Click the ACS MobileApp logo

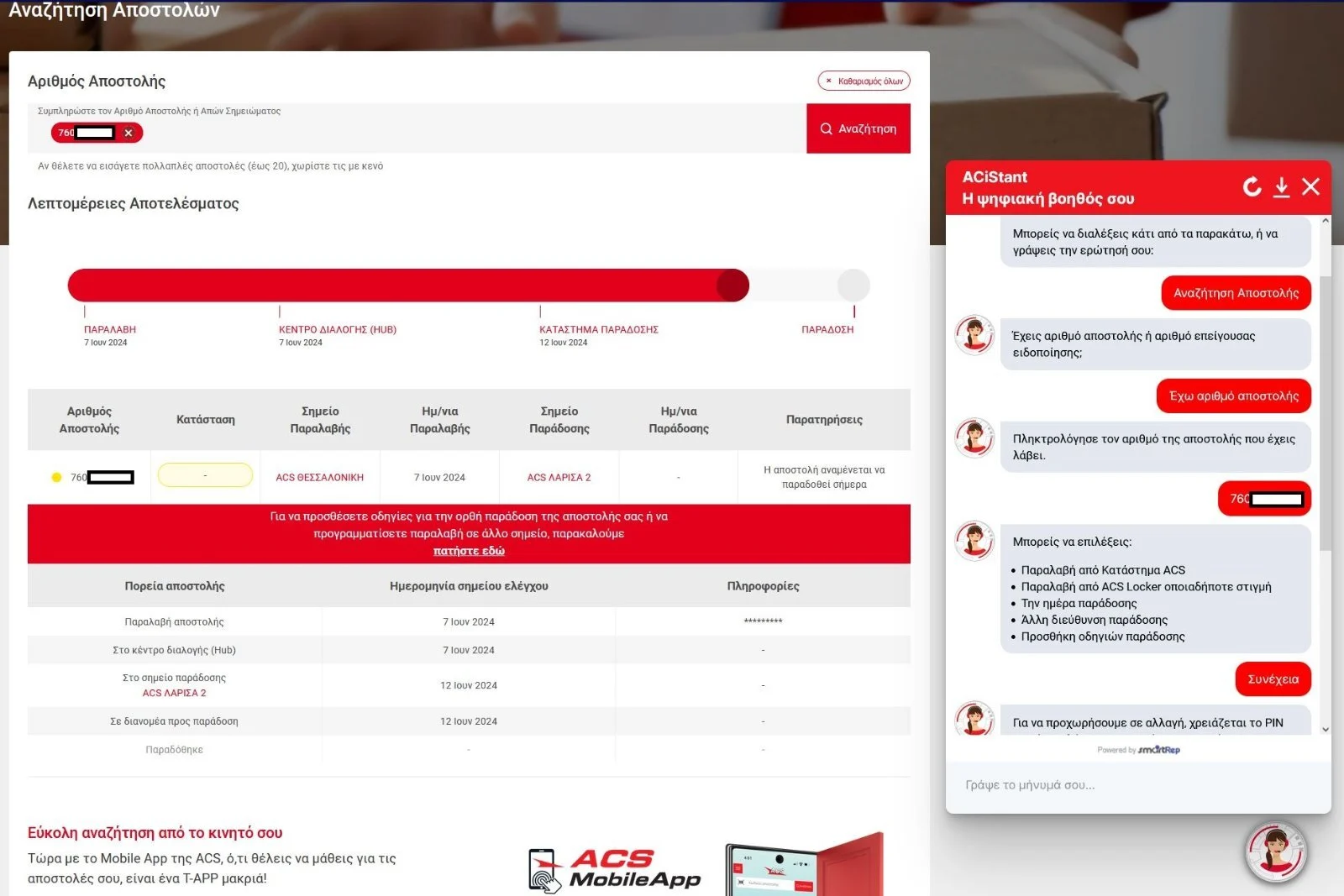tap(616, 870)
